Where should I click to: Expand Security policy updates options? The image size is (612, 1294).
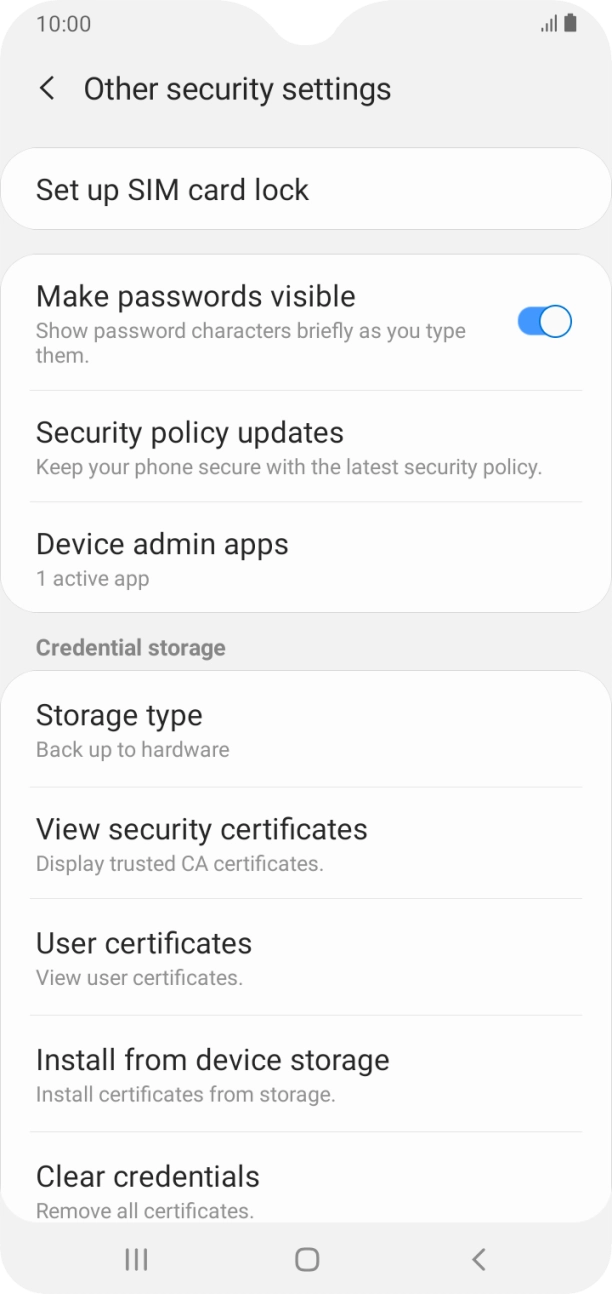click(306, 444)
